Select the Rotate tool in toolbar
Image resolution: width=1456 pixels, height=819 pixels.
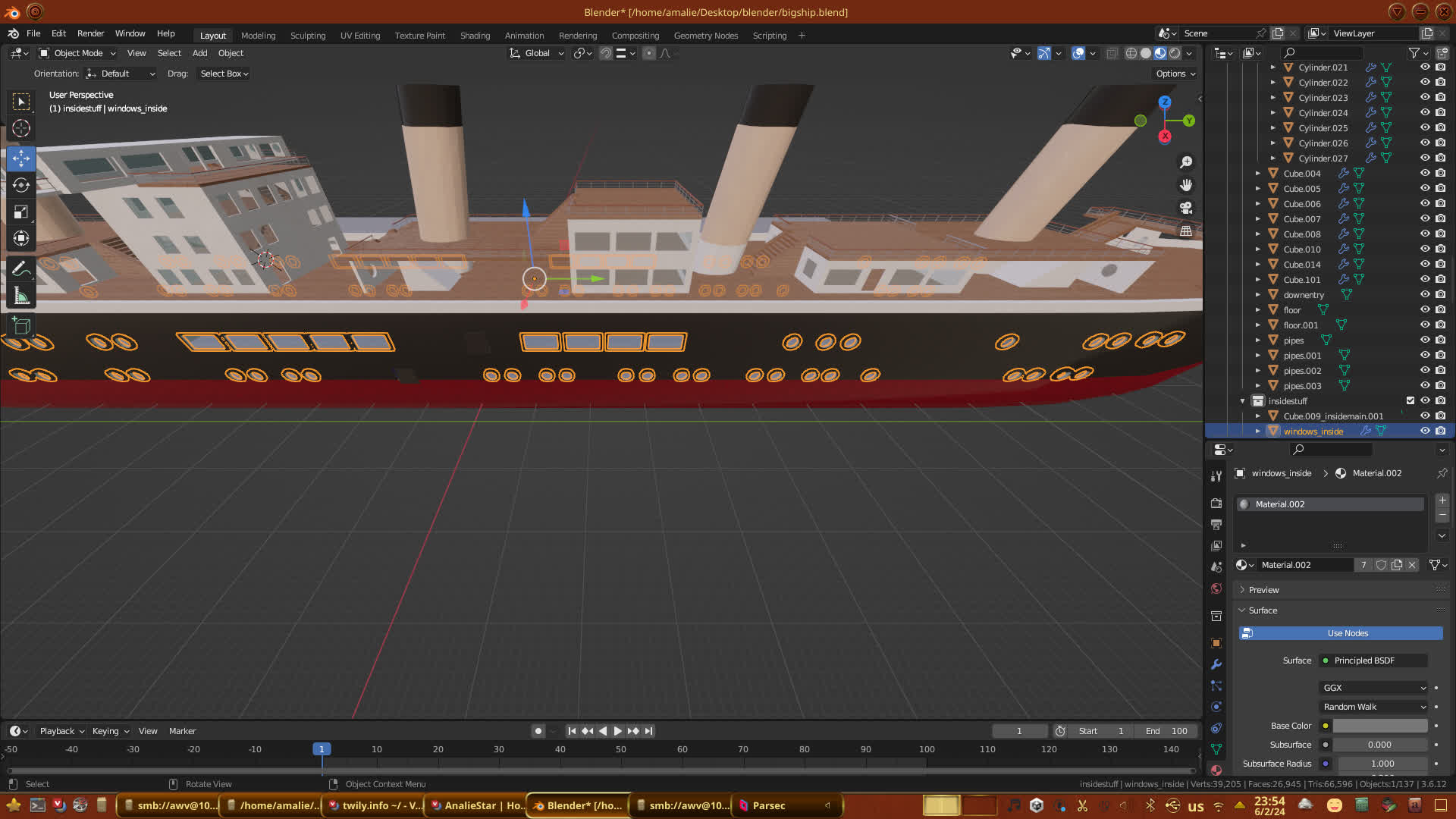point(21,185)
